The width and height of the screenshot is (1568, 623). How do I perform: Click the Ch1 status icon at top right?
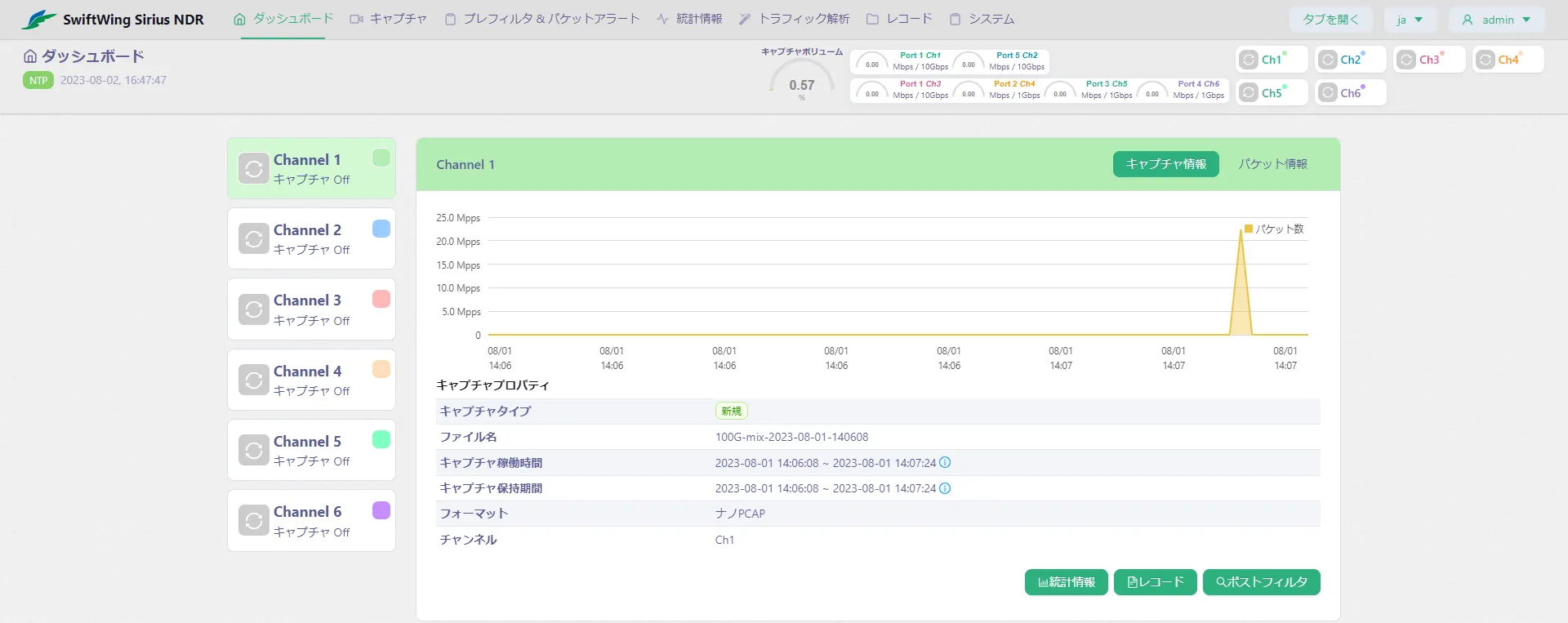point(1249,60)
